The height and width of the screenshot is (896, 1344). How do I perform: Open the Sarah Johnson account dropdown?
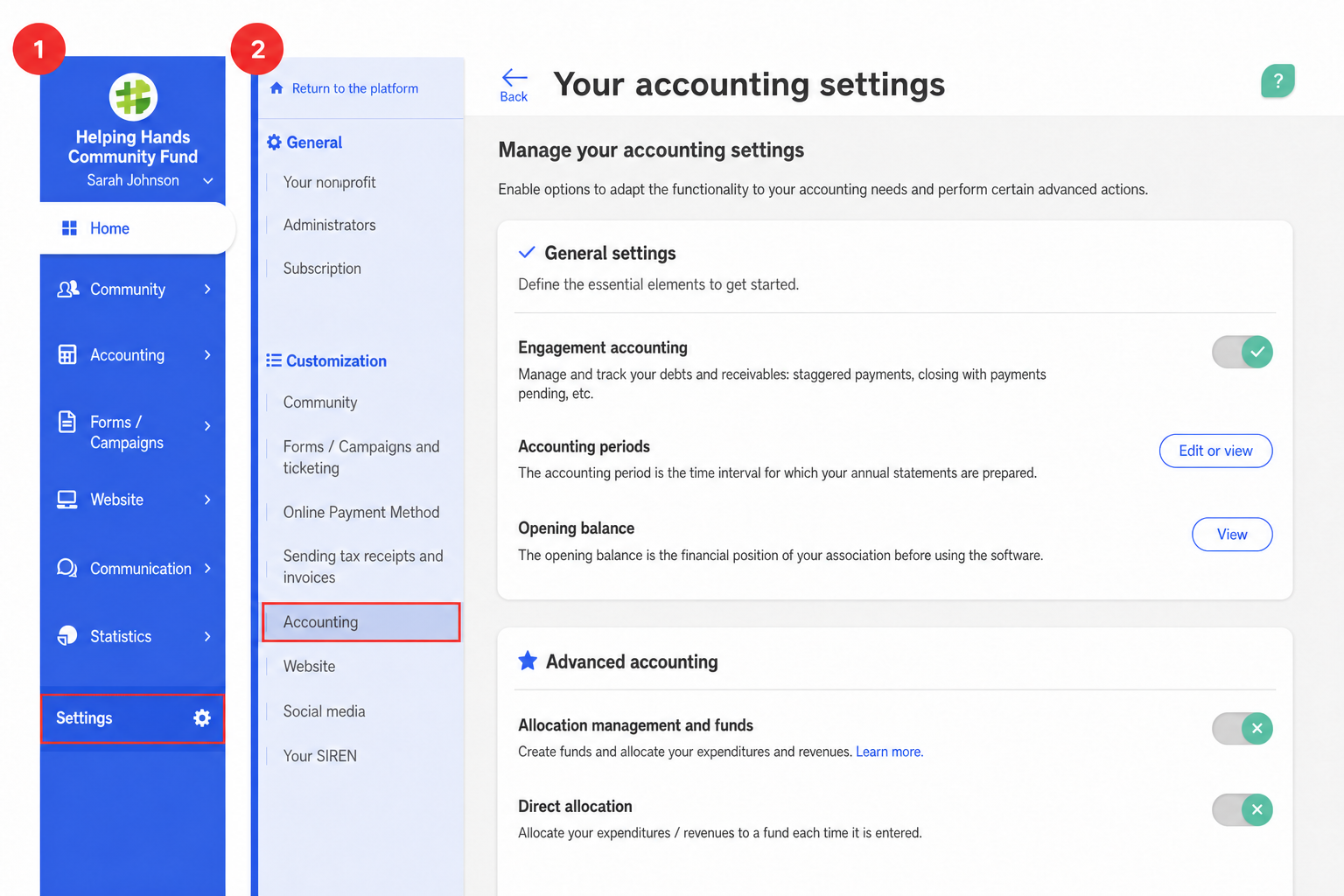coord(208,181)
